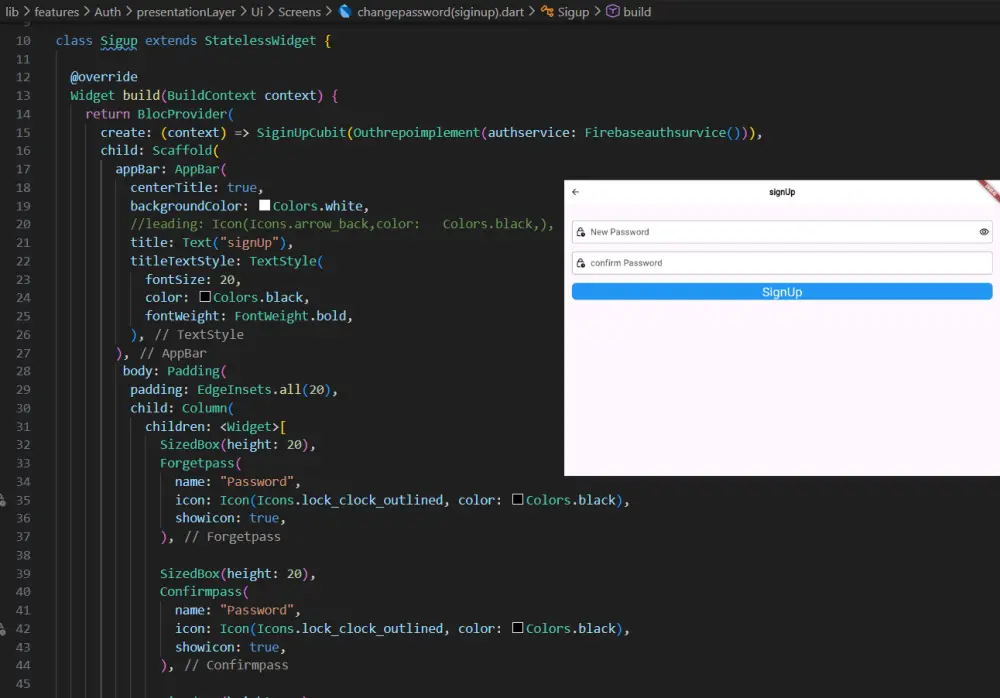Click the commented 'leading' line 20
This screenshot has width=1000, height=698.
(x=341, y=224)
